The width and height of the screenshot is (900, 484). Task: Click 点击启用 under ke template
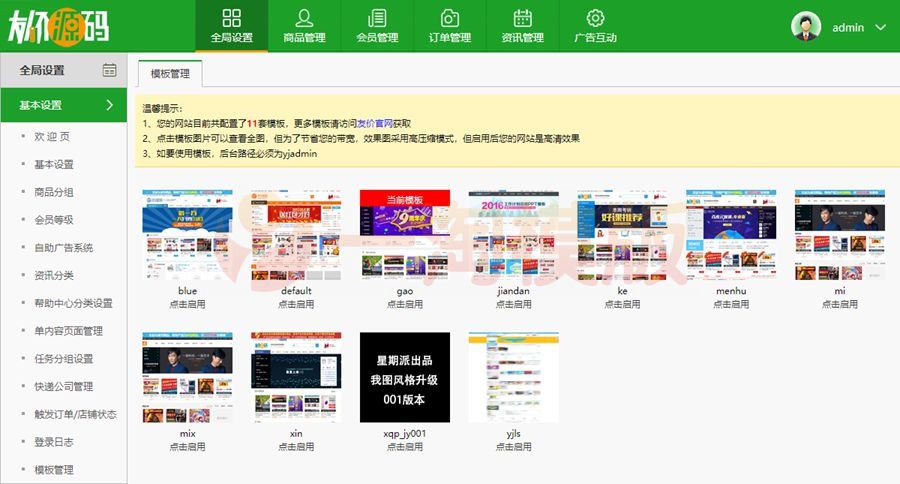click(x=622, y=304)
